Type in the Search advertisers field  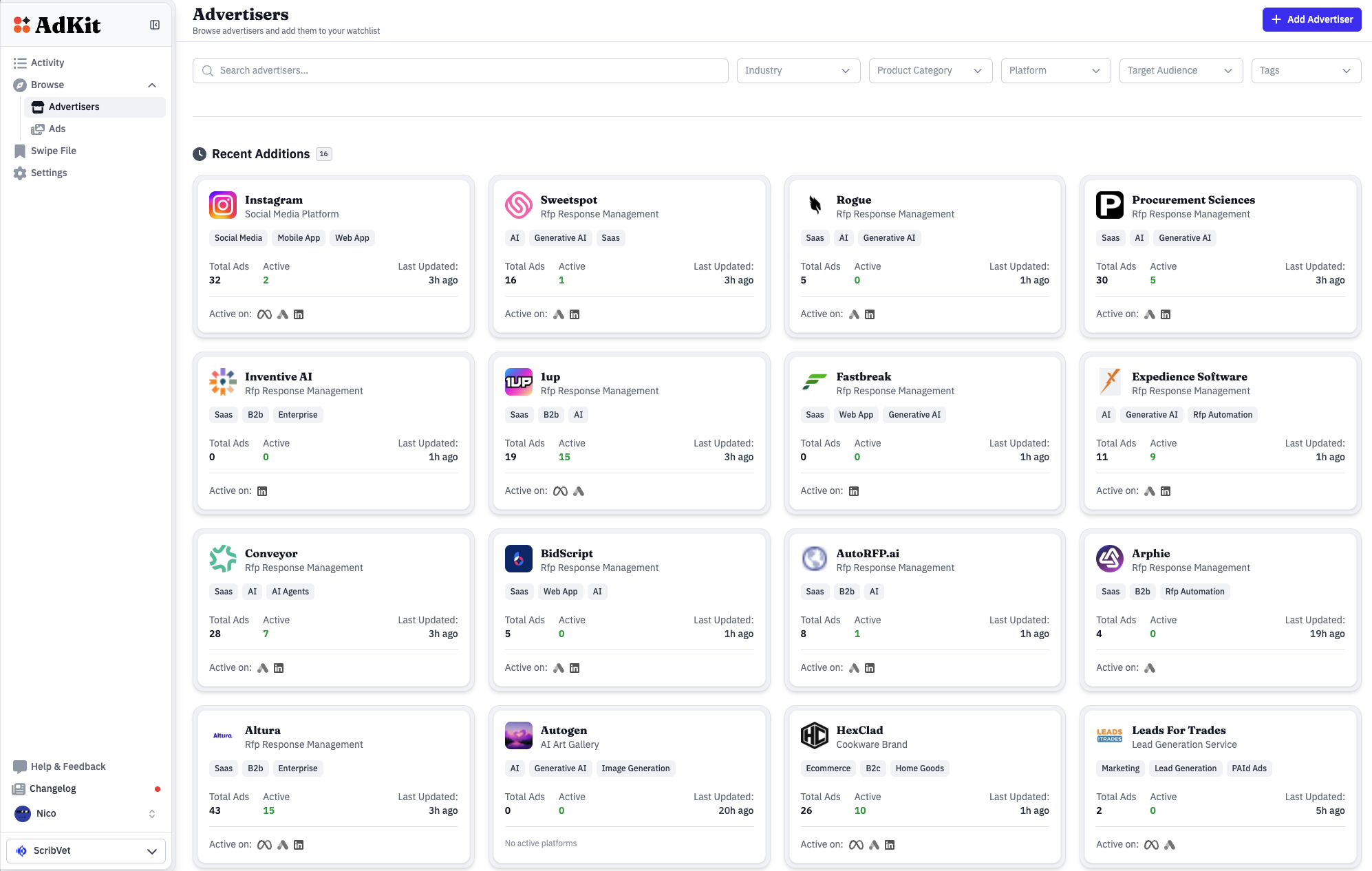(x=460, y=70)
